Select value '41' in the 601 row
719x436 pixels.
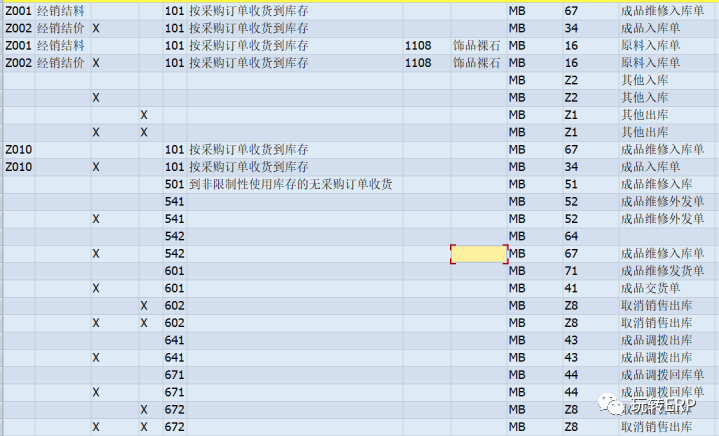[x=571, y=288]
